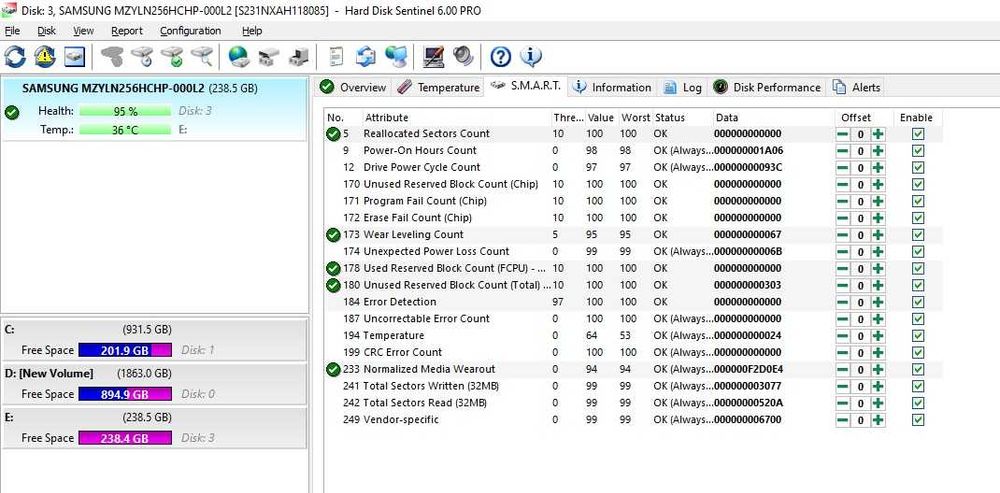Click the blue info bubble toolbar icon
The width and height of the screenshot is (1000, 493).
tap(531, 57)
